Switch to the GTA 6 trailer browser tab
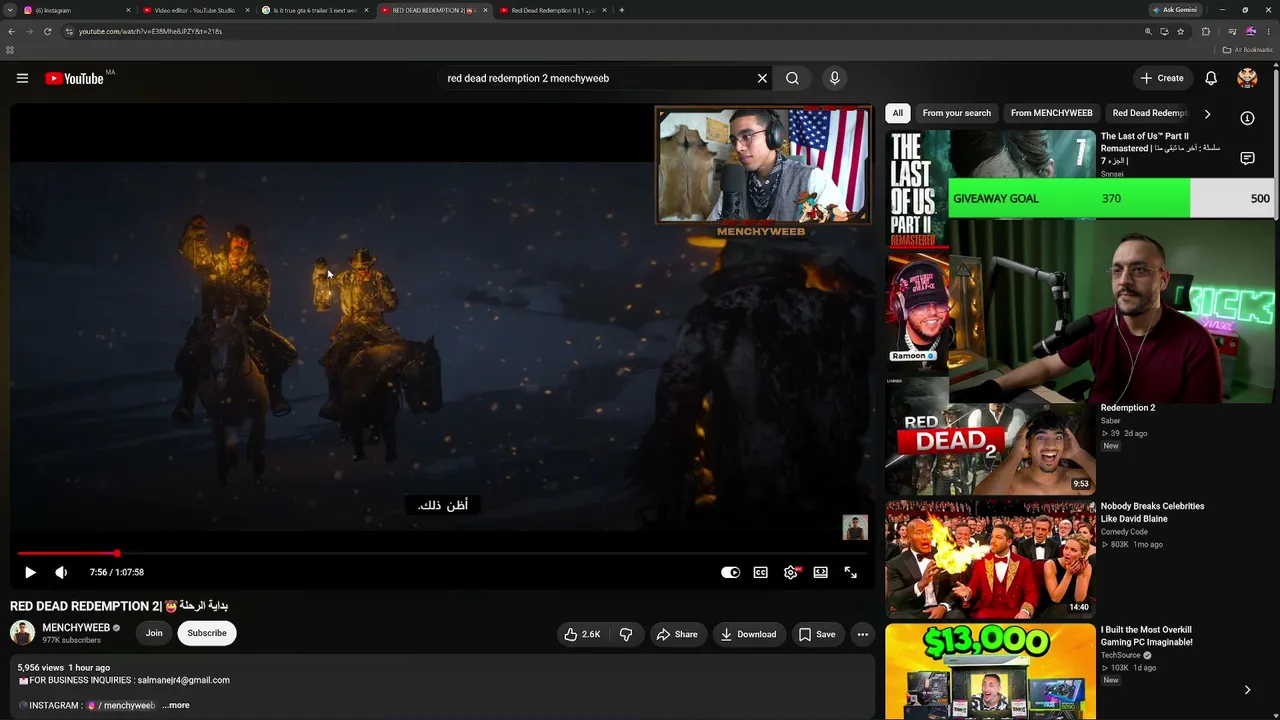Viewport: 1280px width, 720px height. [315, 10]
